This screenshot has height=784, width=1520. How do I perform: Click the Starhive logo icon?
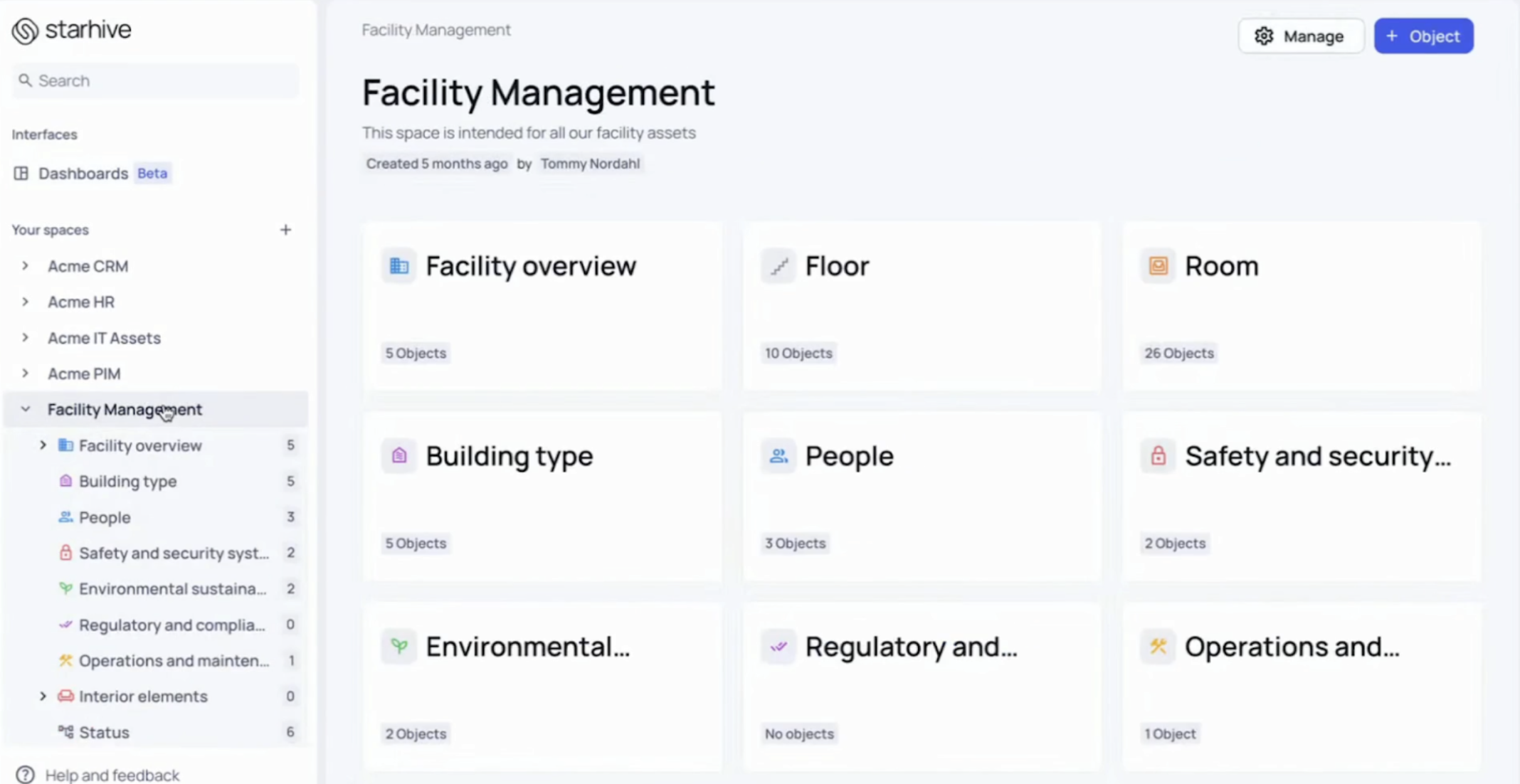[x=23, y=30]
